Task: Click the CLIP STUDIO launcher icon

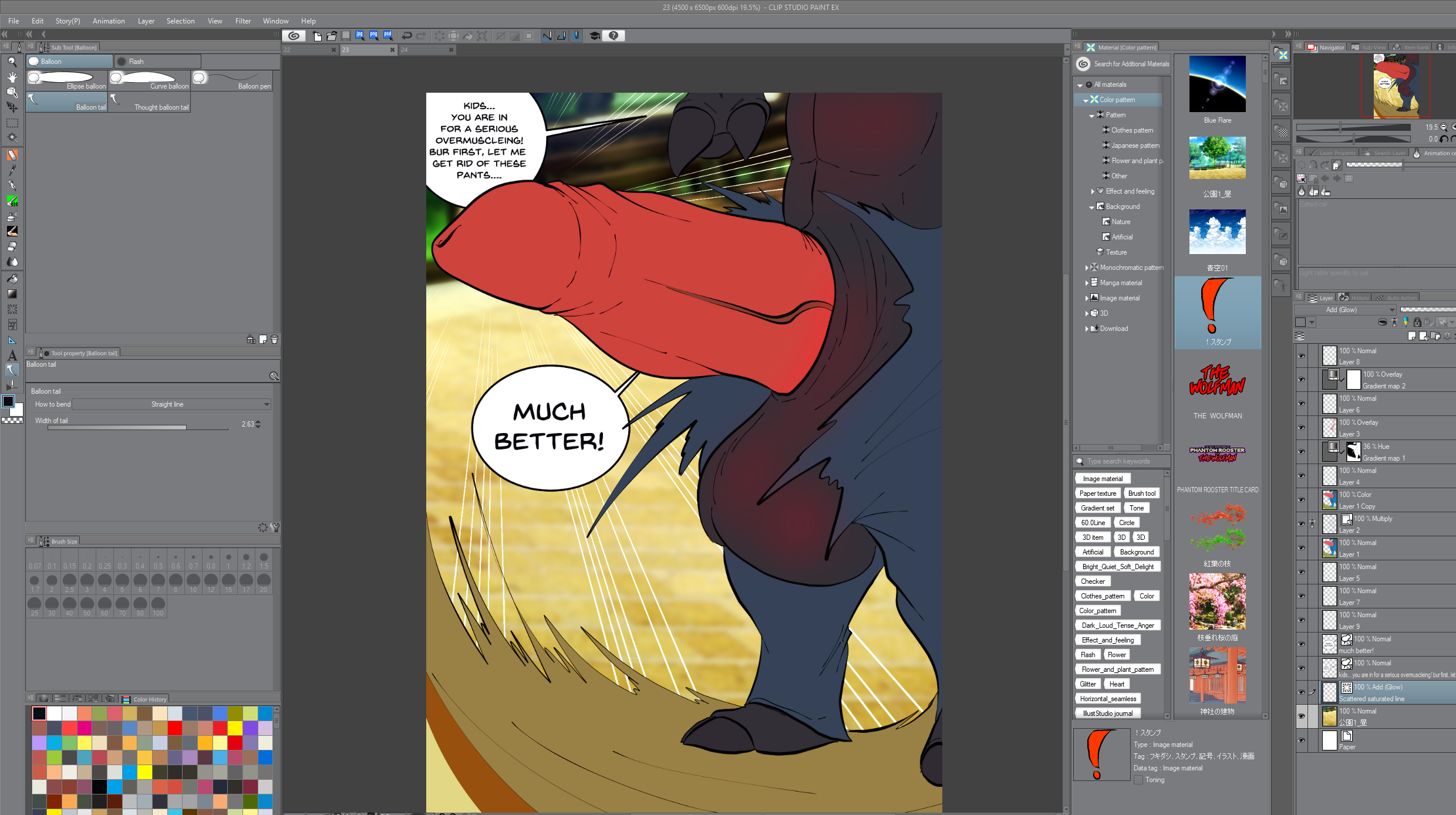Action: (x=294, y=36)
